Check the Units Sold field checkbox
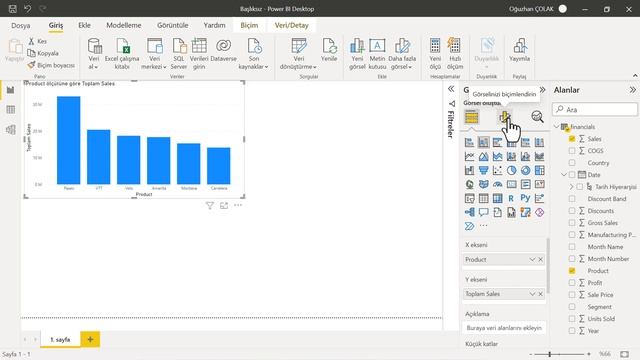 point(572,319)
